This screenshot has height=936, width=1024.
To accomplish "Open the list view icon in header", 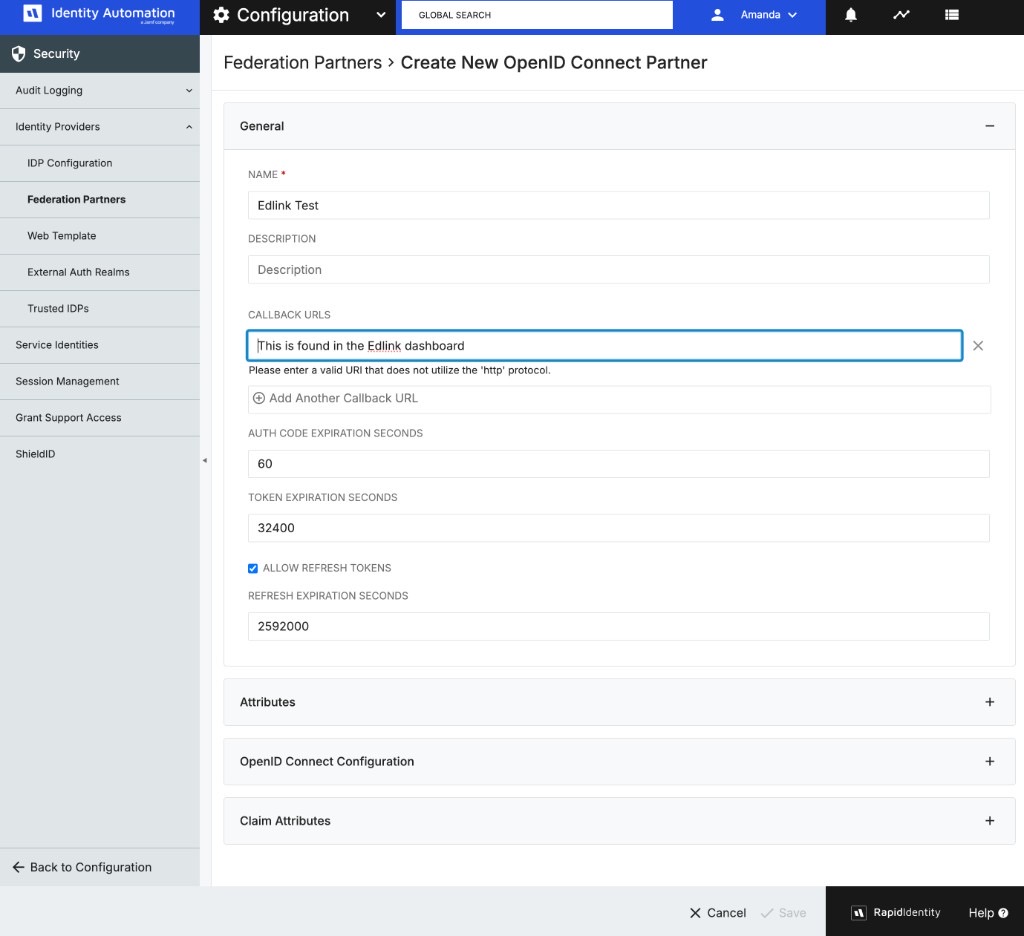I will click(x=952, y=15).
